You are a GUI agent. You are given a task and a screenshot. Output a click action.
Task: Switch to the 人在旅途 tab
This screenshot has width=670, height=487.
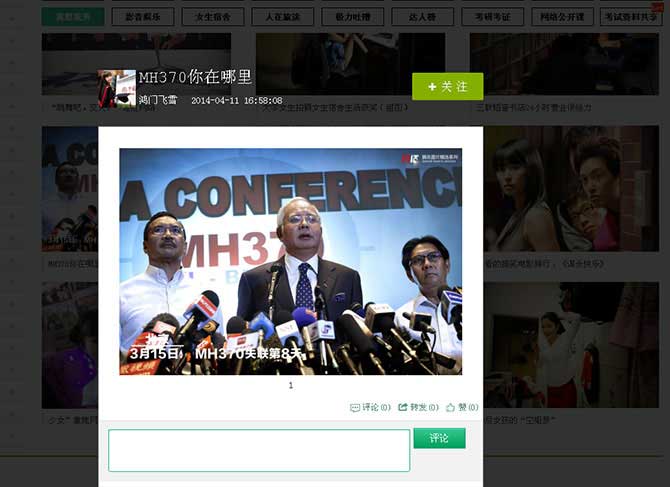tap(282, 17)
